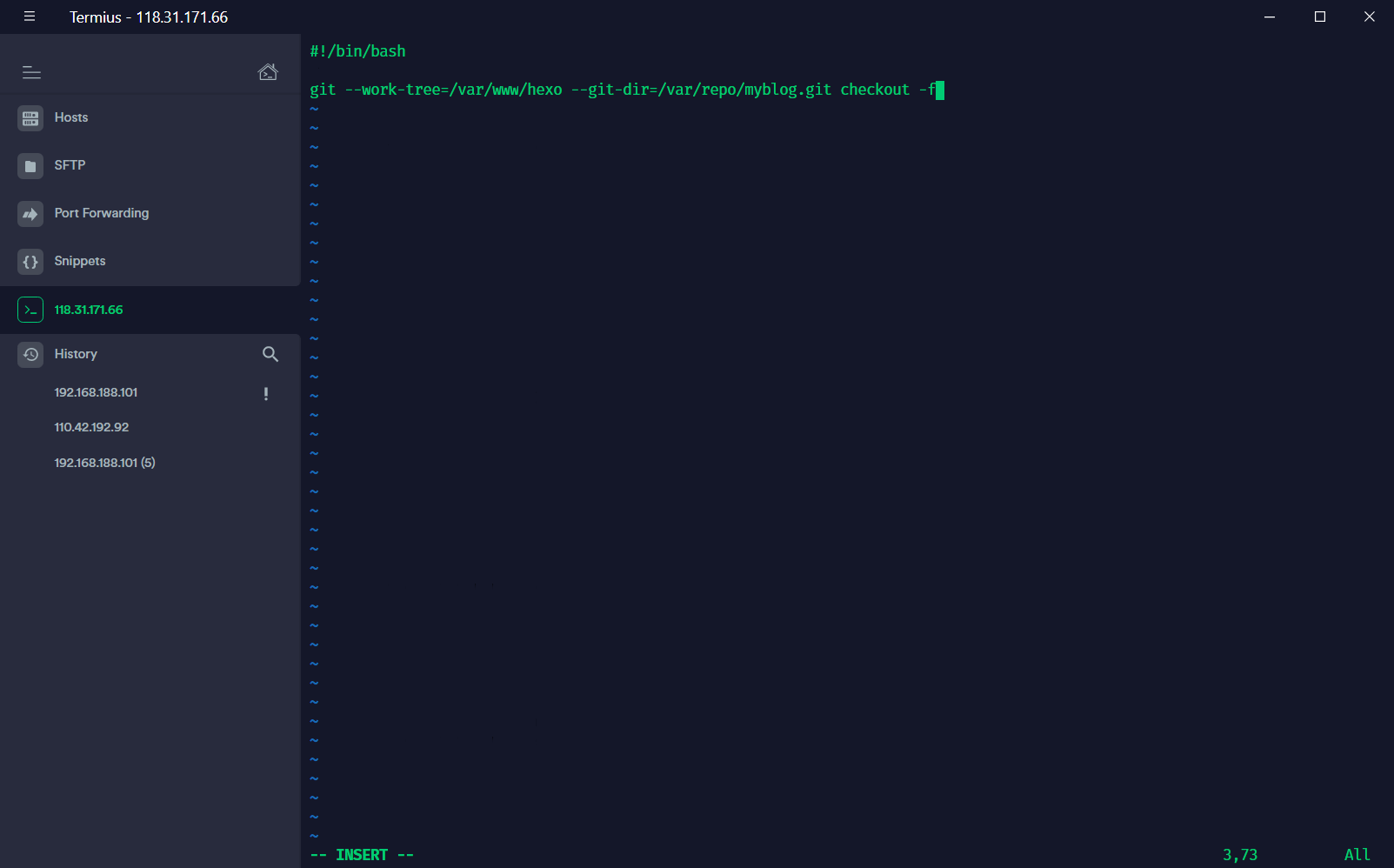Click the git checkout command line

[x=623, y=90]
